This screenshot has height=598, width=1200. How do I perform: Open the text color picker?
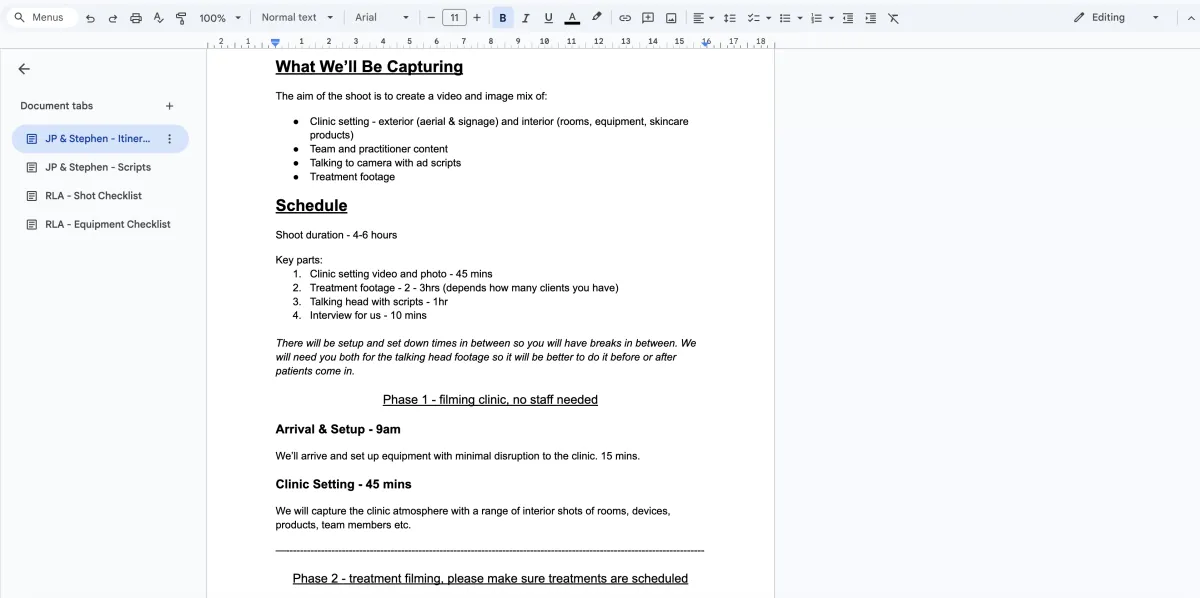click(x=572, y=18)
